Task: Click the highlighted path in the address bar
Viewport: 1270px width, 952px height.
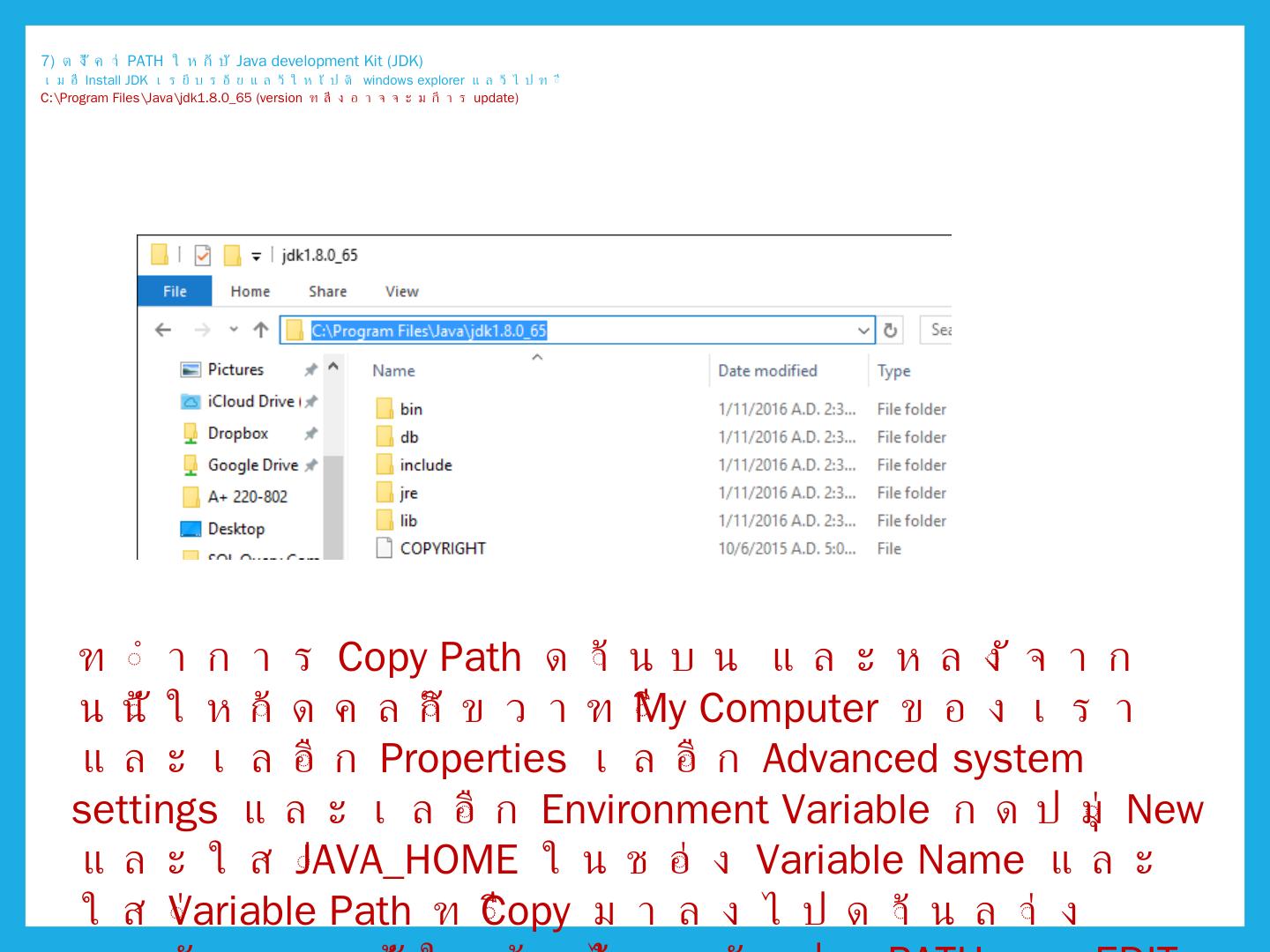Action: 429,331
